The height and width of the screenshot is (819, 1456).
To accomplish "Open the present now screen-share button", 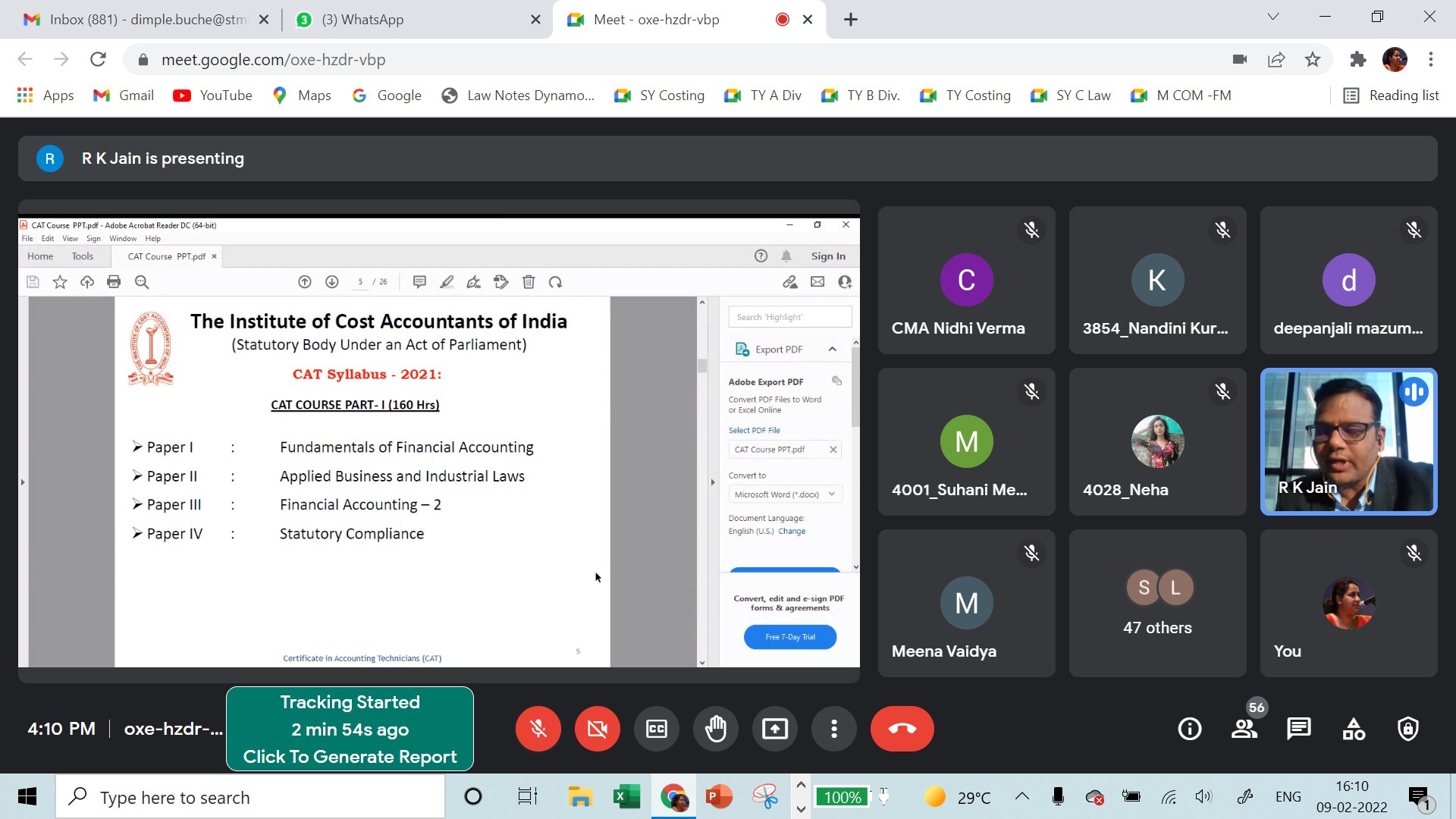I will coord(774,729).
